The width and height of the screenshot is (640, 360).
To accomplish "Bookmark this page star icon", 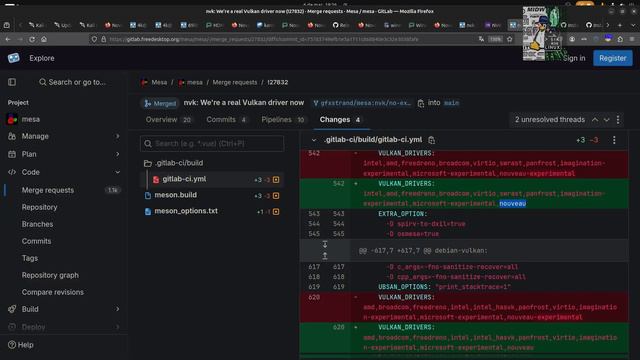I will click(x=510, y=39).
